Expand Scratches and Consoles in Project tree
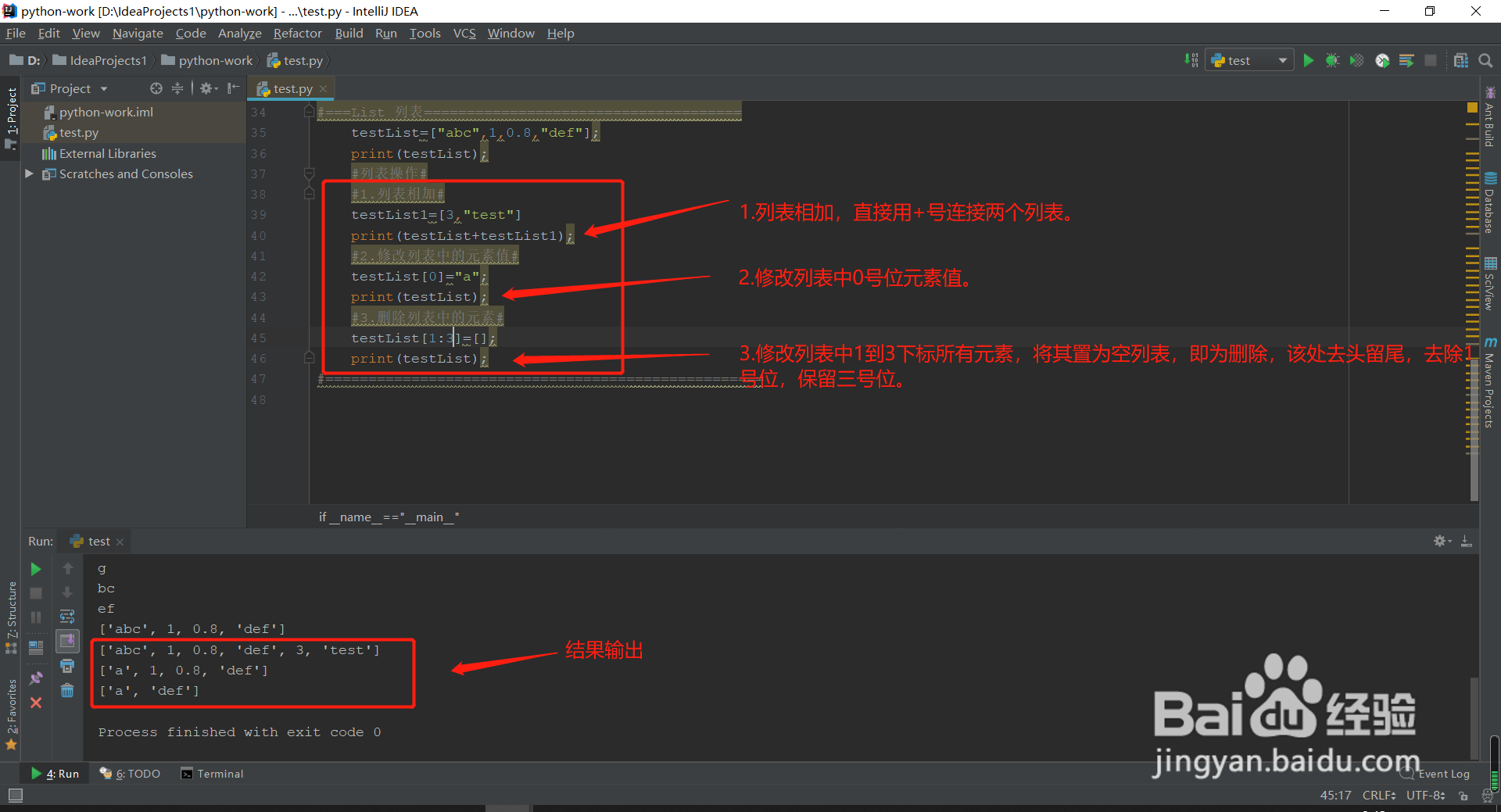The image size is (1501, 812). 30,173
